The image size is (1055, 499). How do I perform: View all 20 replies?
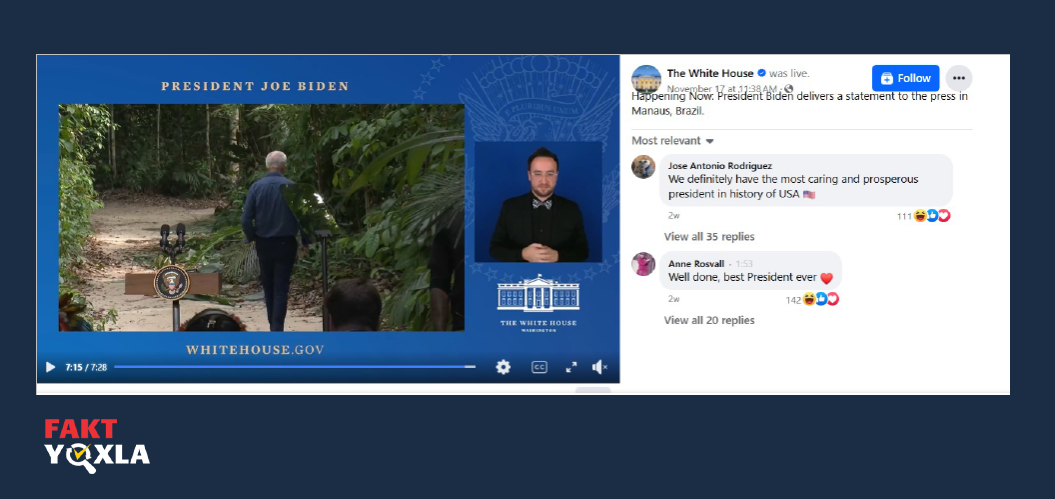click(x=709, y=320)
